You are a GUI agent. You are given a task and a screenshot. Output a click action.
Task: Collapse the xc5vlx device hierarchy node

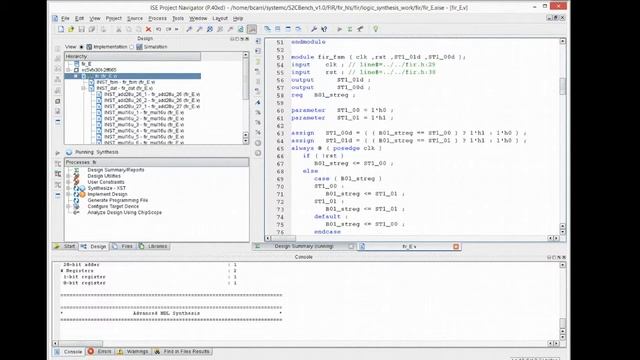click(x=69, y=70)
